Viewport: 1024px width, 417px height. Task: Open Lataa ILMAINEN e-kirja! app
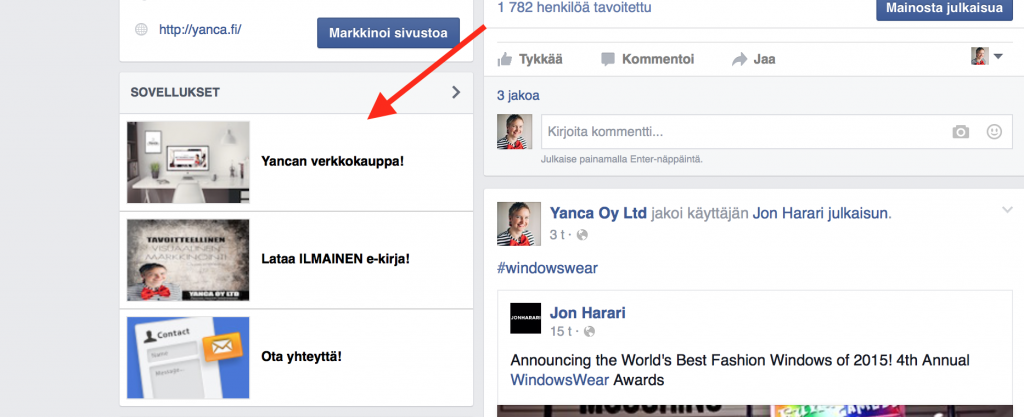[335, 258]
